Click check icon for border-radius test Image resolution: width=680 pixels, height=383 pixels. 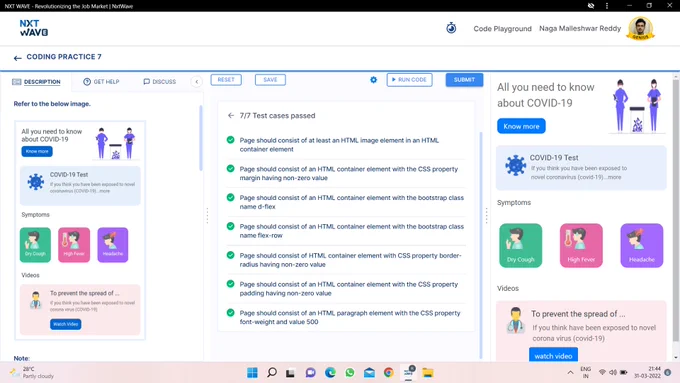(231, 255)
